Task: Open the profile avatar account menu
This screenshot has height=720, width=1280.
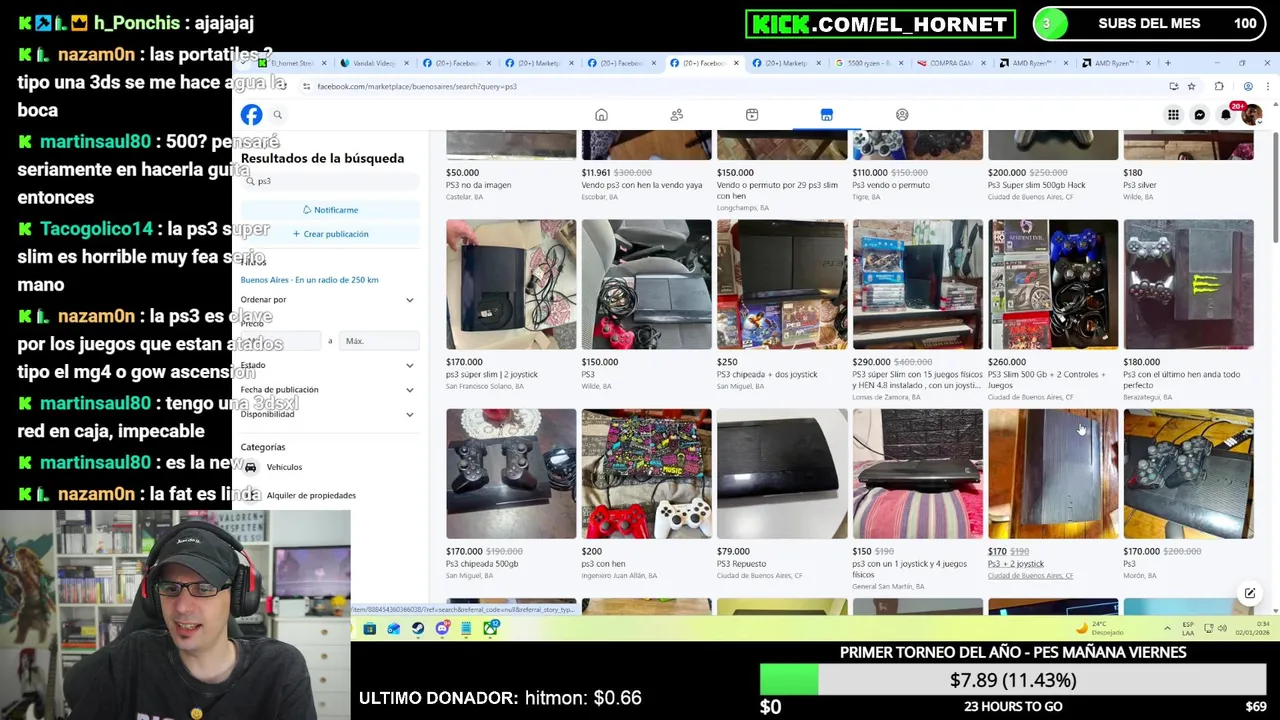Action: pos(1251,115)
